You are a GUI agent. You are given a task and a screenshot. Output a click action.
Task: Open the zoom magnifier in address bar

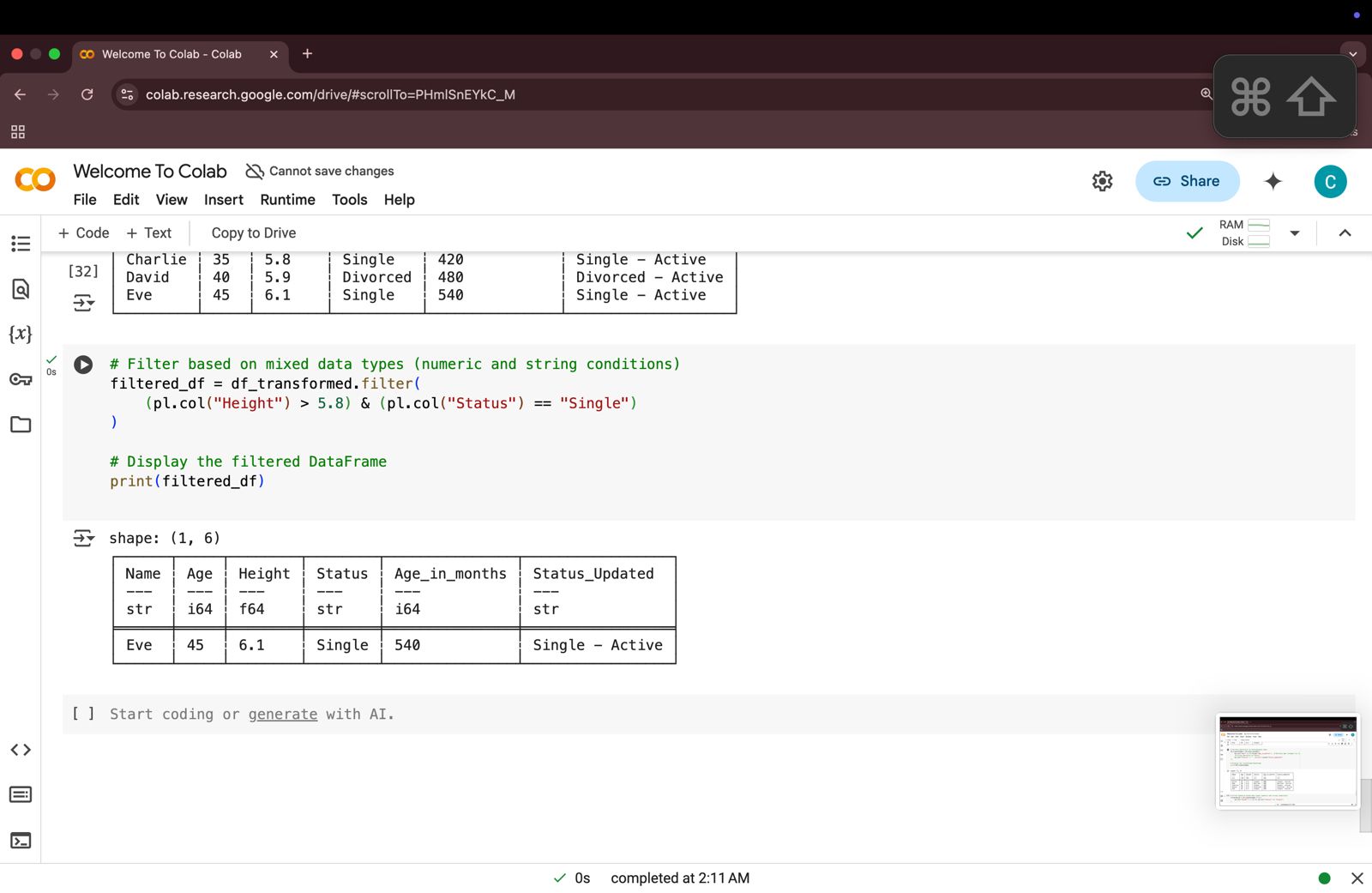coord(1206,94)
